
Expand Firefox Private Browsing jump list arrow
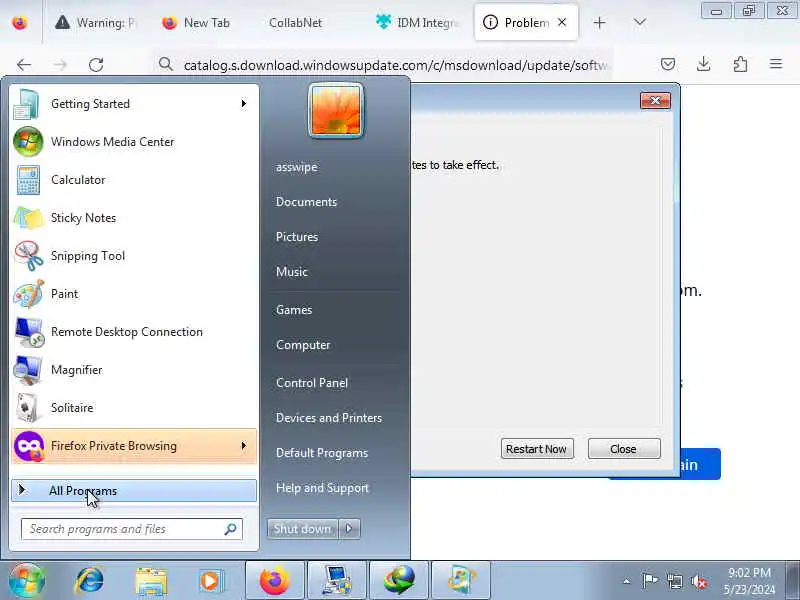point(244,446)
